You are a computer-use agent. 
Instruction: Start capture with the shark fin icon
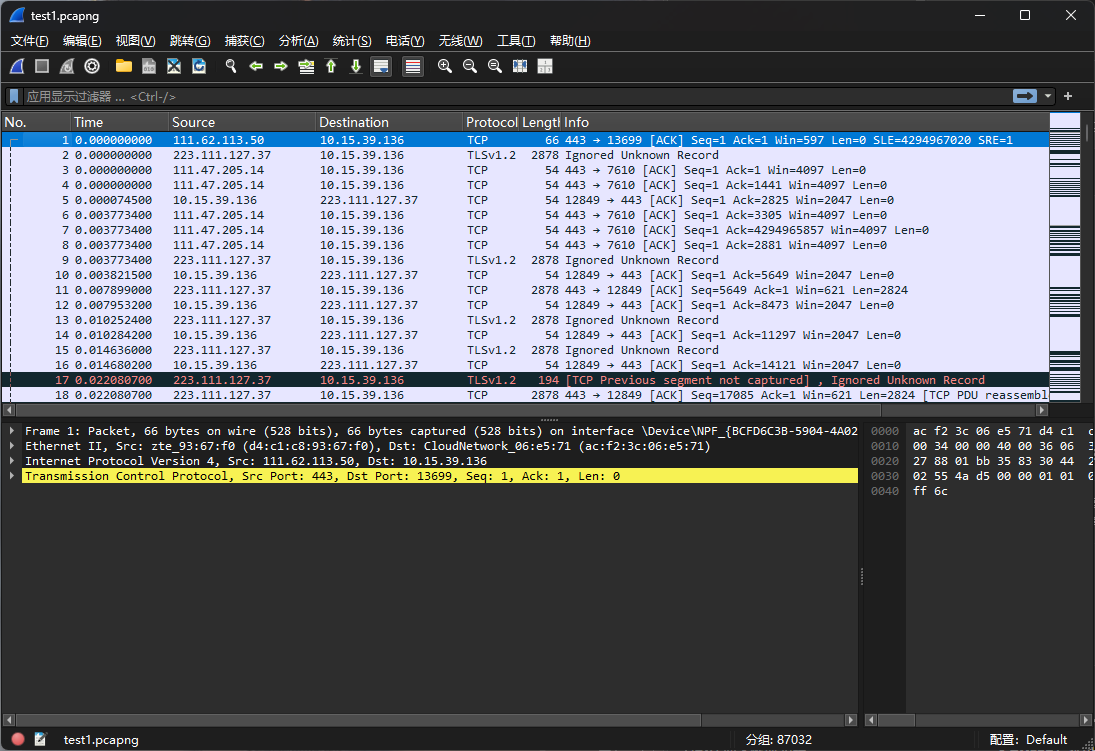point(17,66)
